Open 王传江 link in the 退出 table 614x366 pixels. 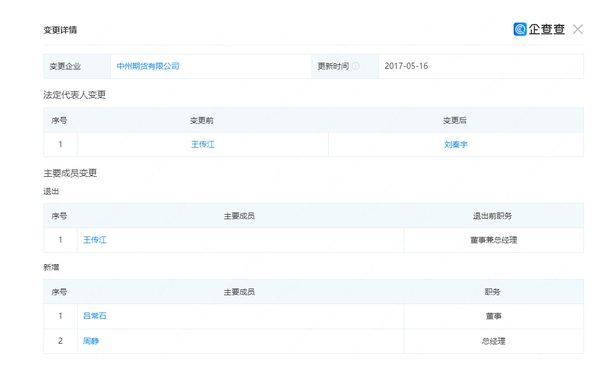point(95,240)
